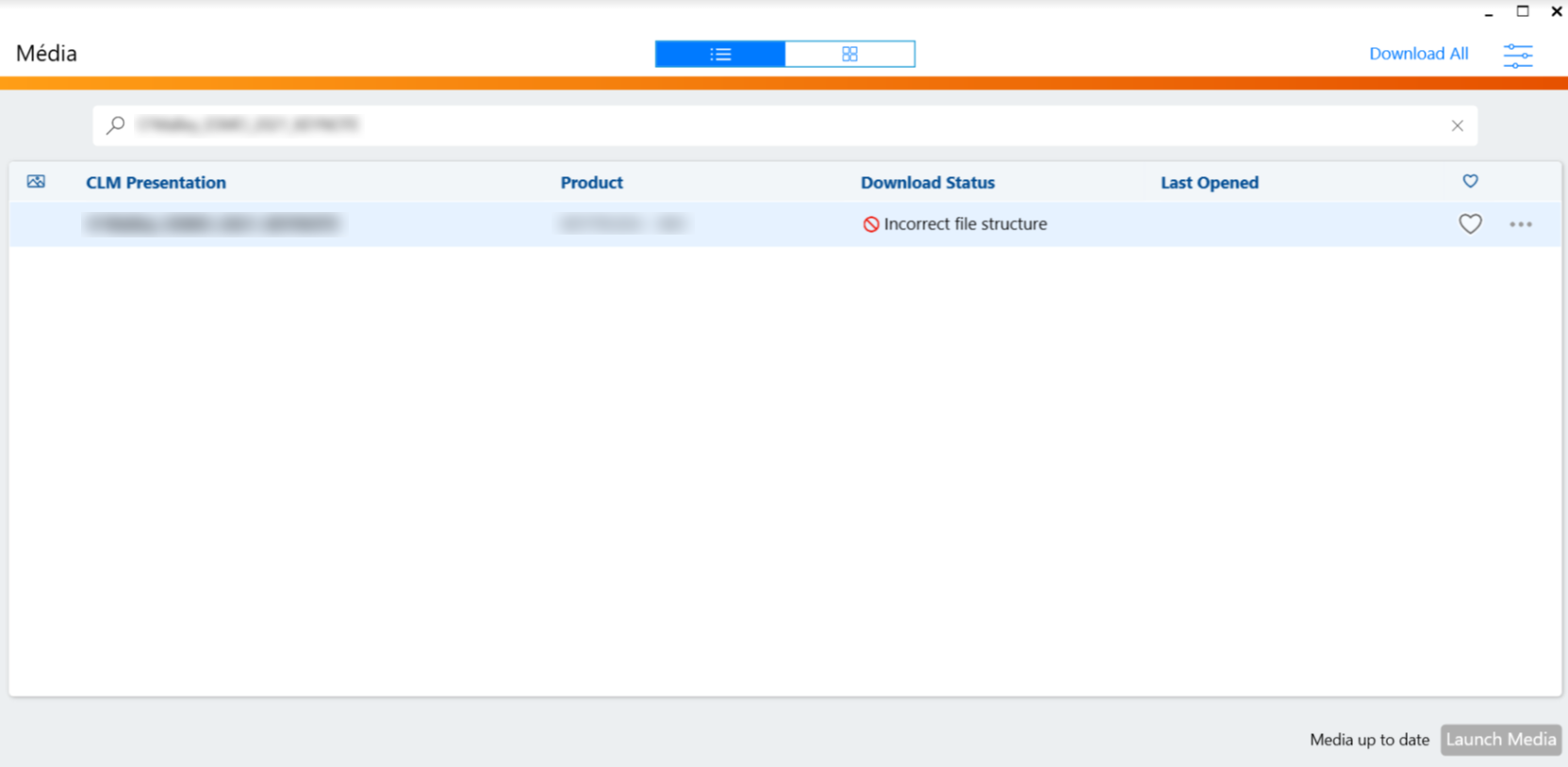The width and height of the screenshot is (1568, 767).
Task: Click the favorites heart column header
Action: click(1470, 181)
